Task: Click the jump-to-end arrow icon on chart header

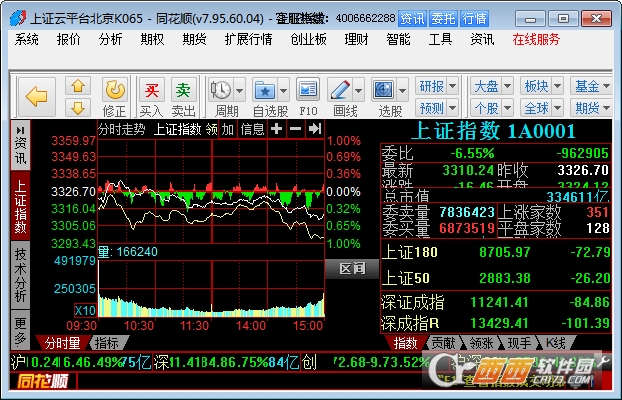Action: pyautogui.click(x=315, y=129)
